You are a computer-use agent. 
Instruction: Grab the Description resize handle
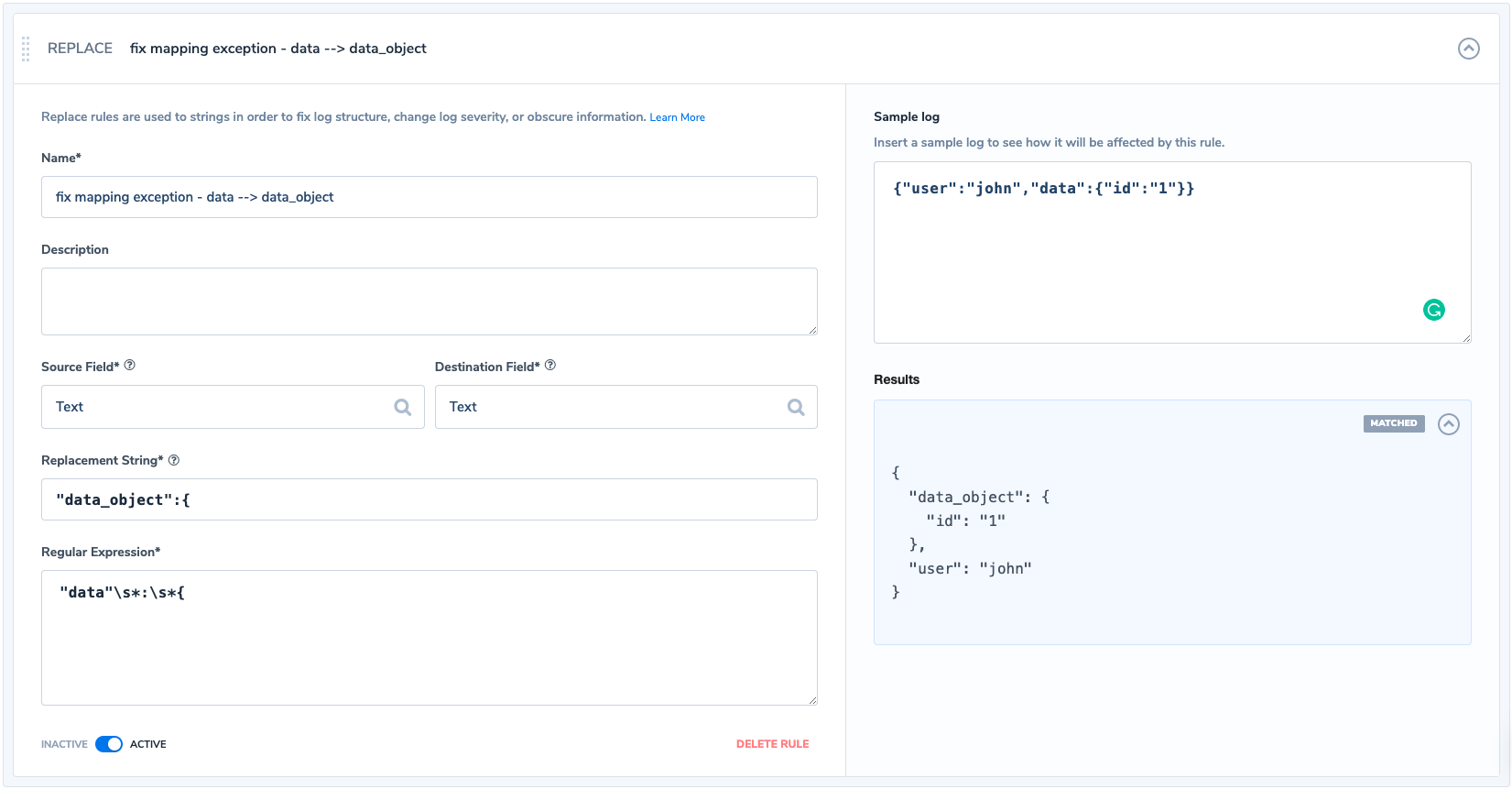pyautogui.click(x=812, y=330)
